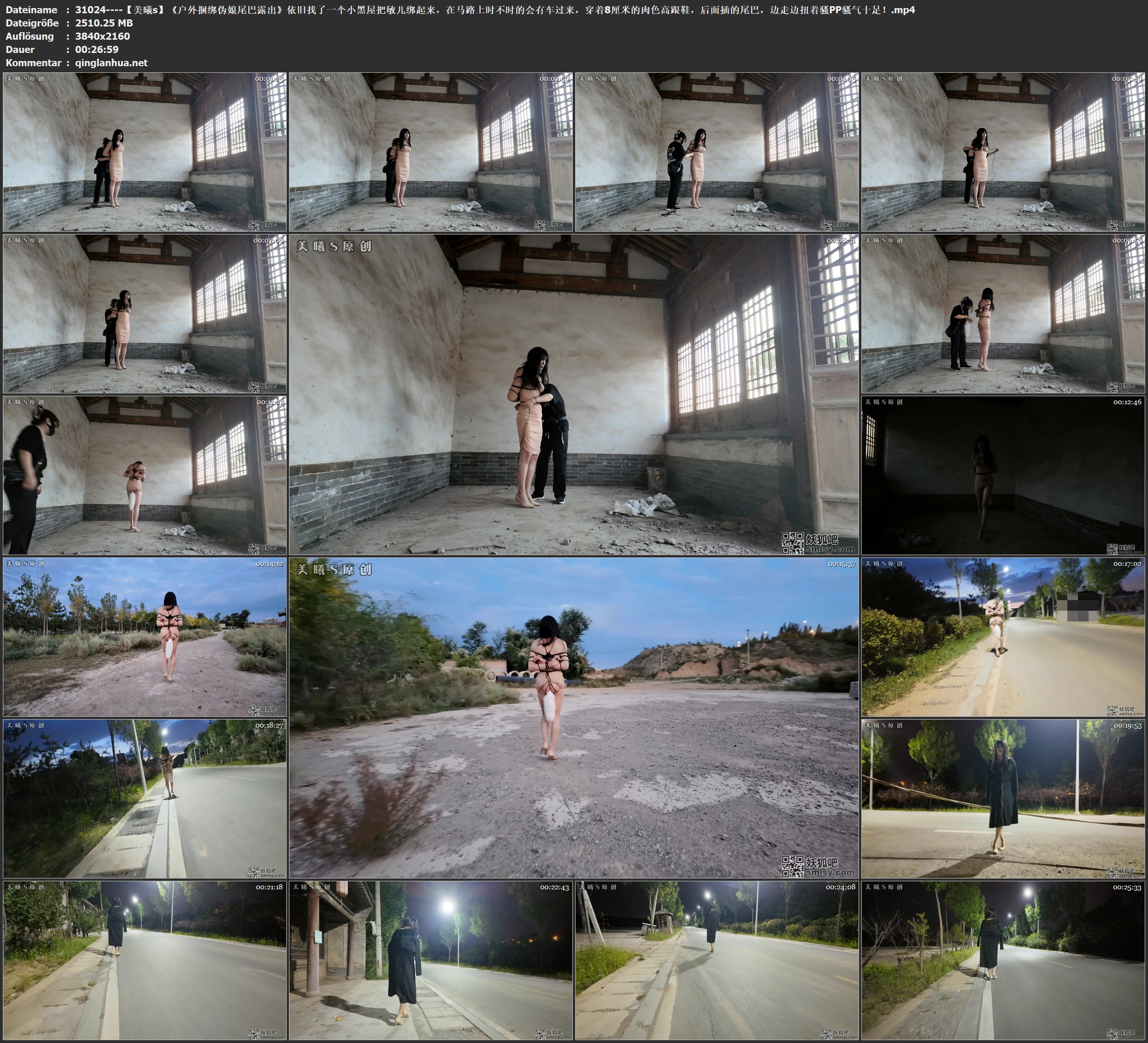Open the thumbnail timestamped 00:22:43
Viewport: 1148px width, 1043px height.
pos(430,960)
